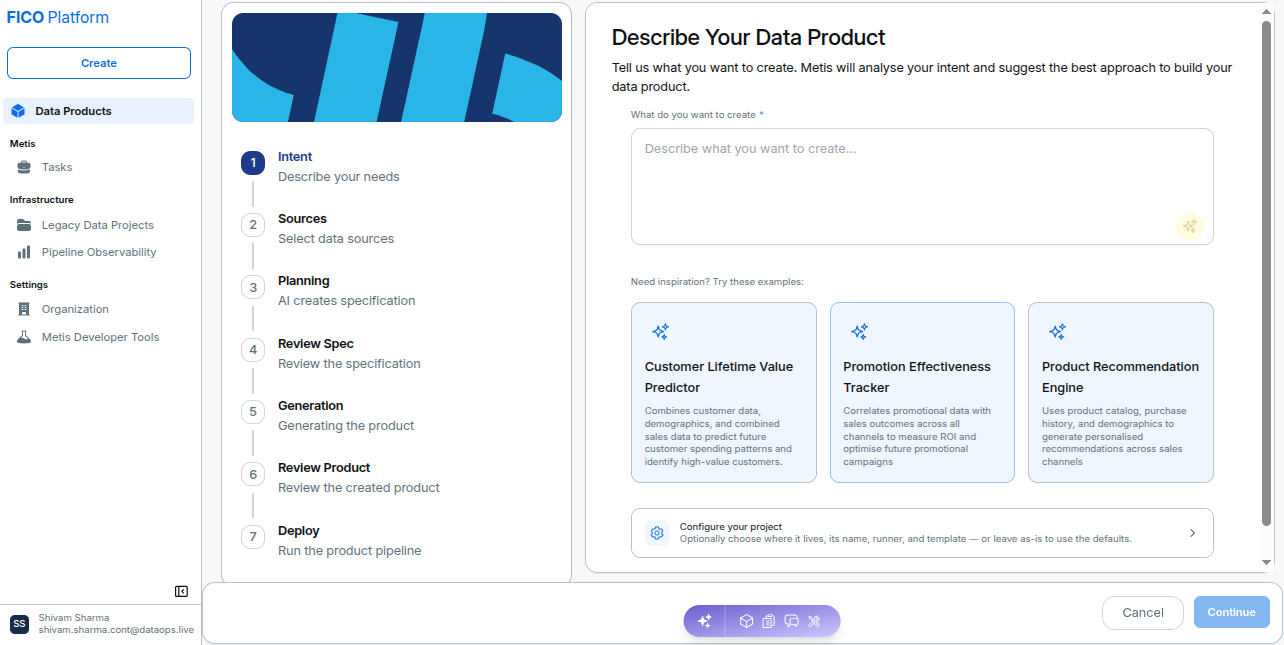The height and width of the screenshot is (645, 1284).
Task: Click the 'AI creates specification' text
Action: (346, 301)
